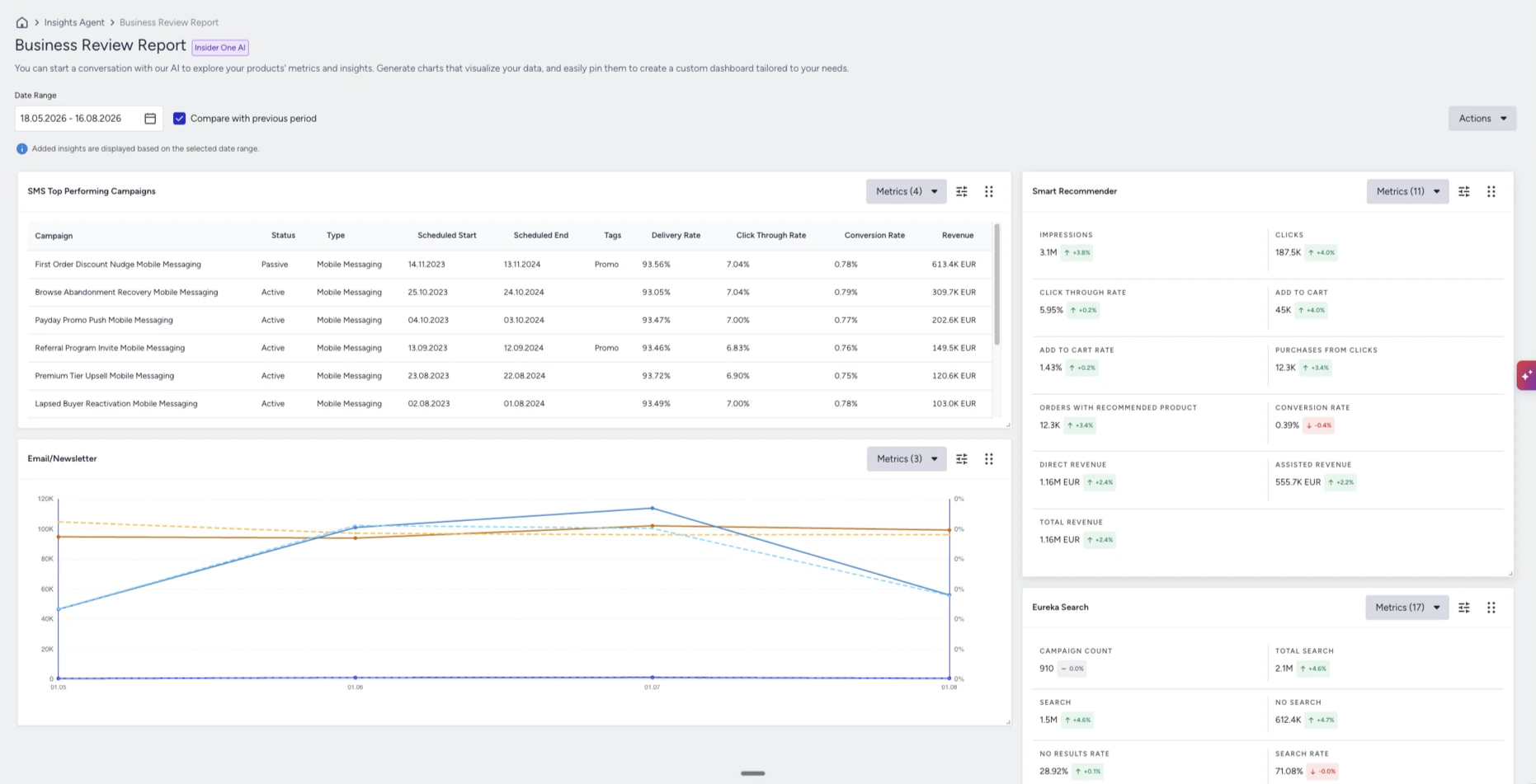
Task: Expand Metrics (11) dropdown in Smart Recommender
Action: tap(1407, 191)
